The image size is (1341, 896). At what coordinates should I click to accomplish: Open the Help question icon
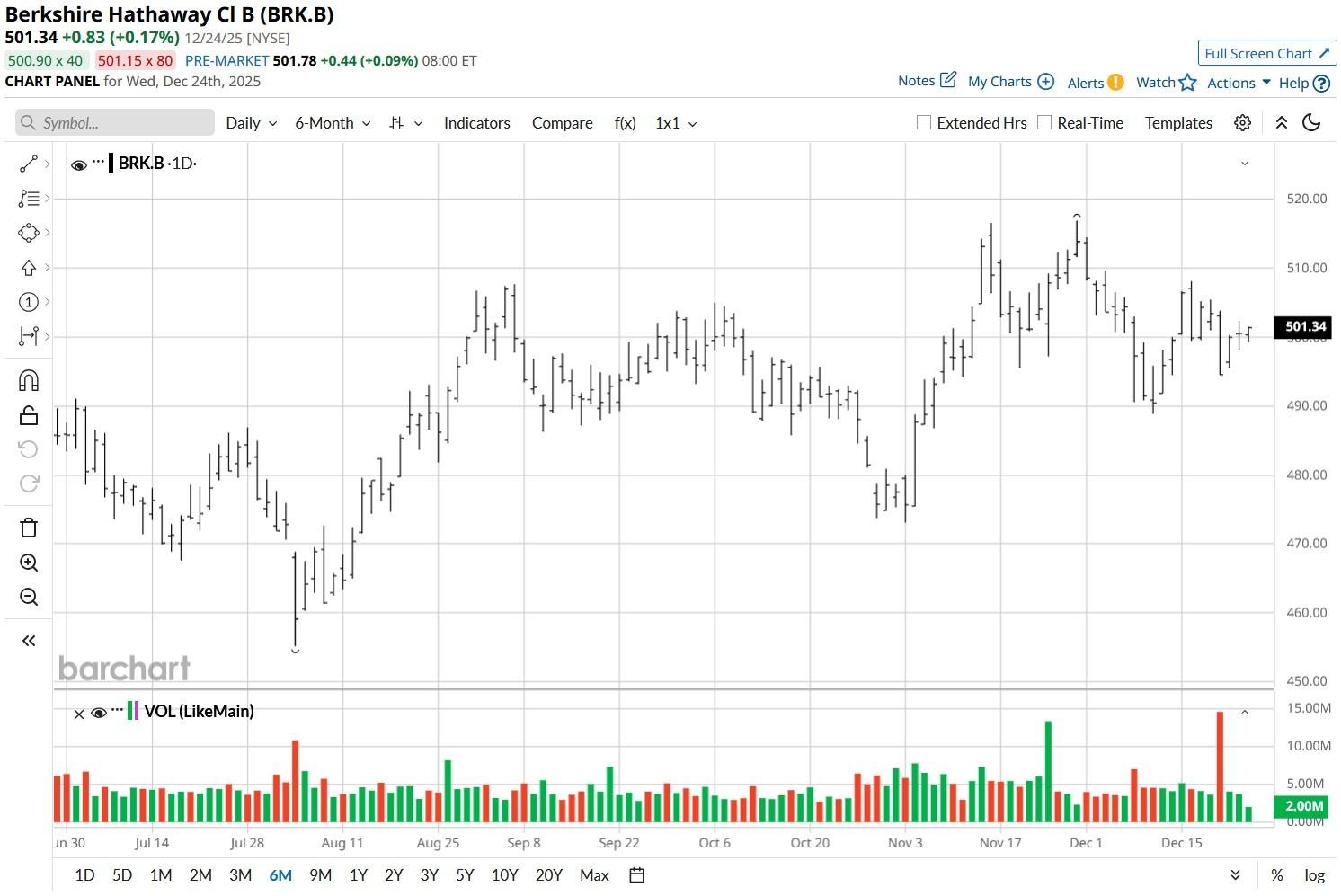(x=1321, y=84)
